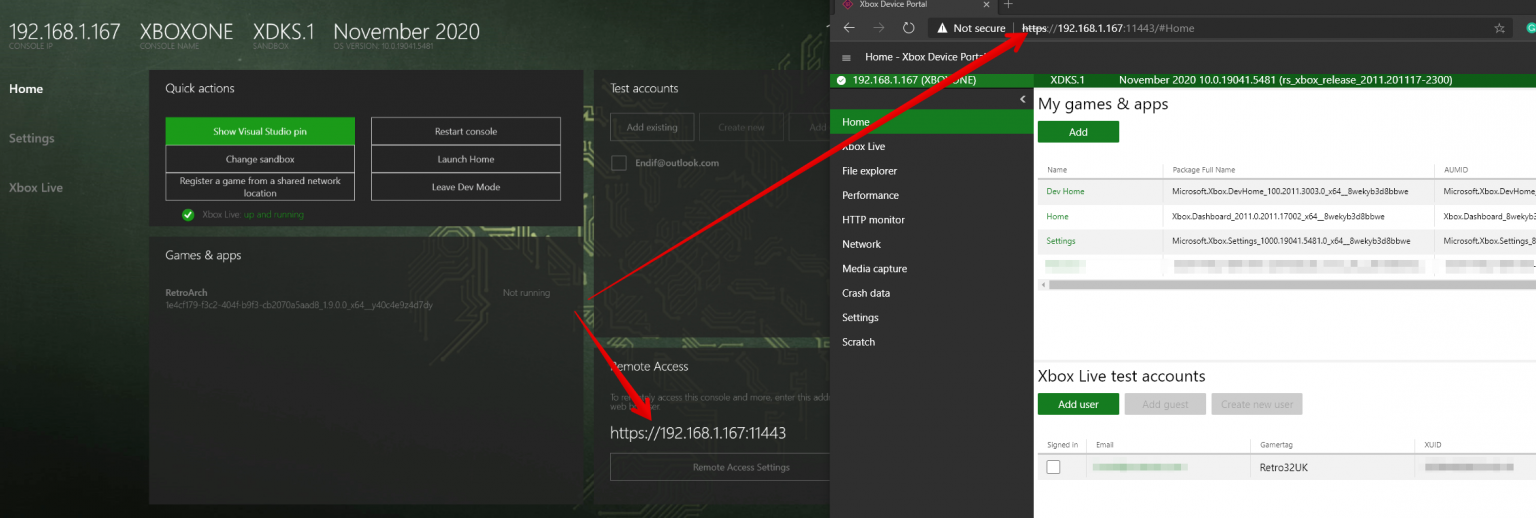Tick the Signed in checkbox for Retro32UK
Viewport: 1536px width, 518px height.
(1053, 467)
